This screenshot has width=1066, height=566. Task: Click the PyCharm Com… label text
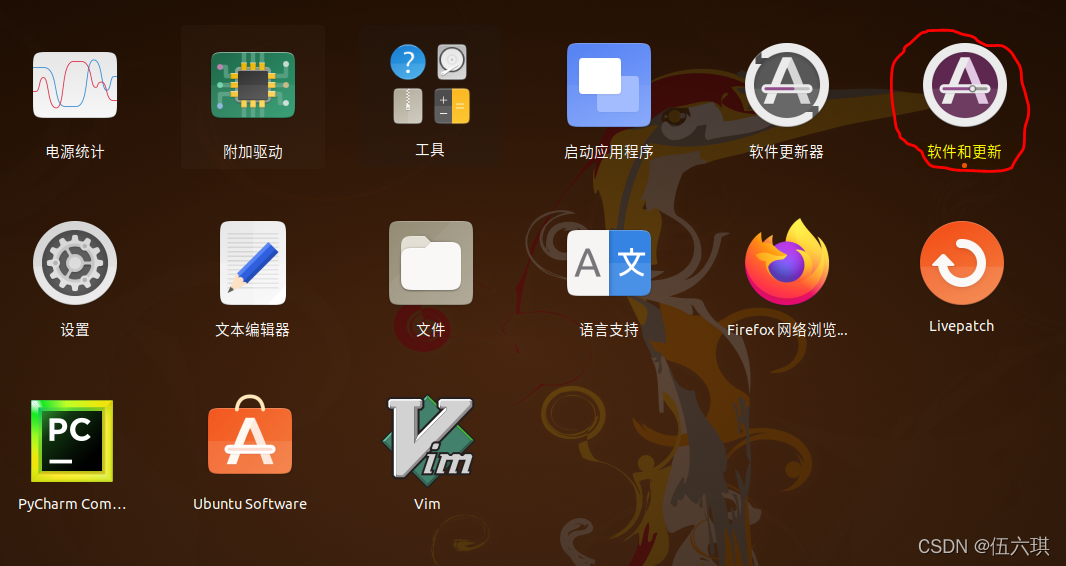72,504
